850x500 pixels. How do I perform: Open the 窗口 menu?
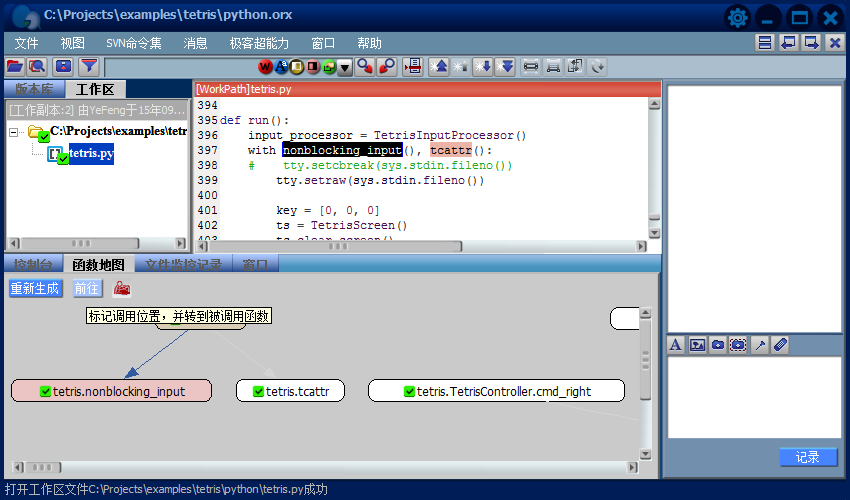click(323, 43)
